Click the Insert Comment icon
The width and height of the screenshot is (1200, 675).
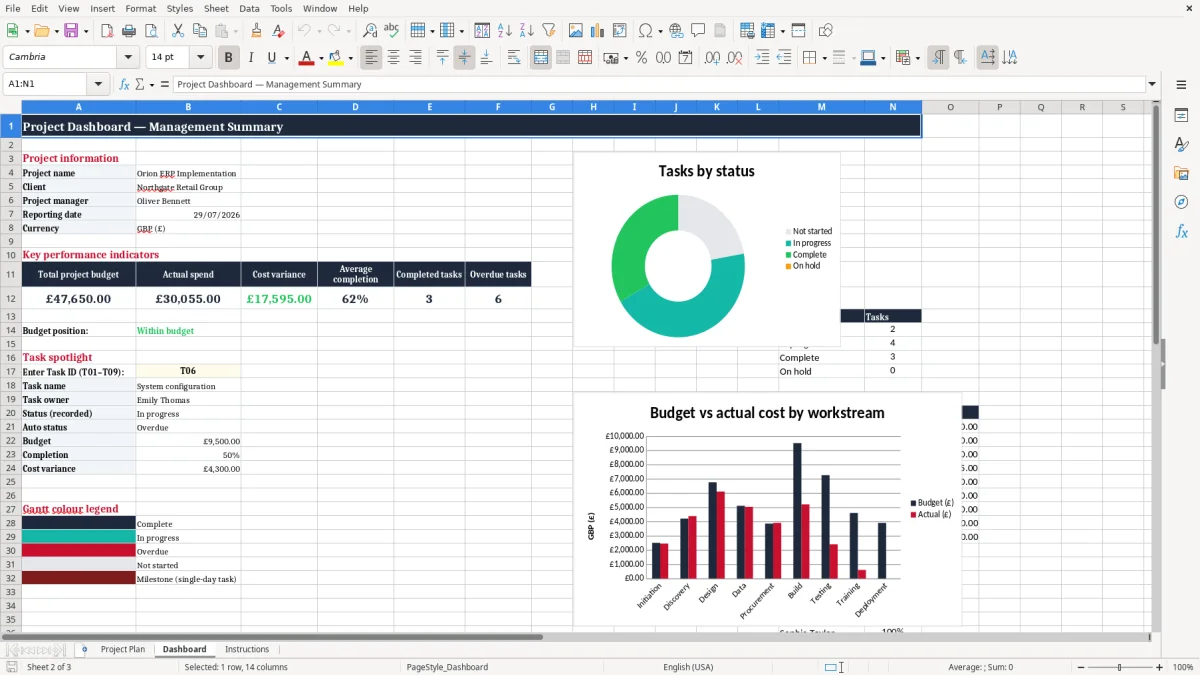tap(698, 31)
